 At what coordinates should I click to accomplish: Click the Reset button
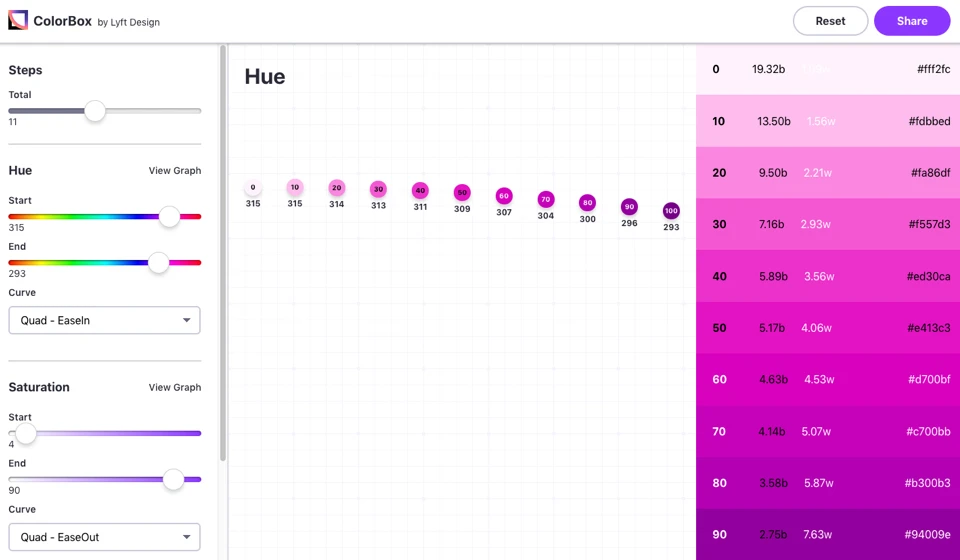point(830,21)
